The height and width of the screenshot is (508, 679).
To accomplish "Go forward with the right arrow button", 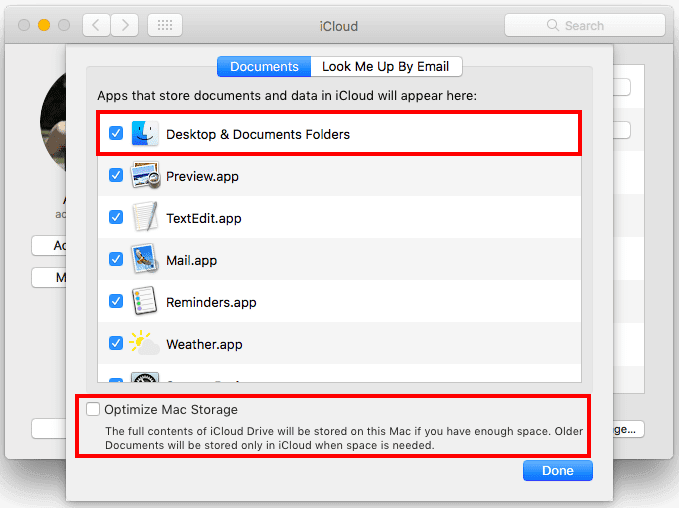I will click(x=124, y=26).
